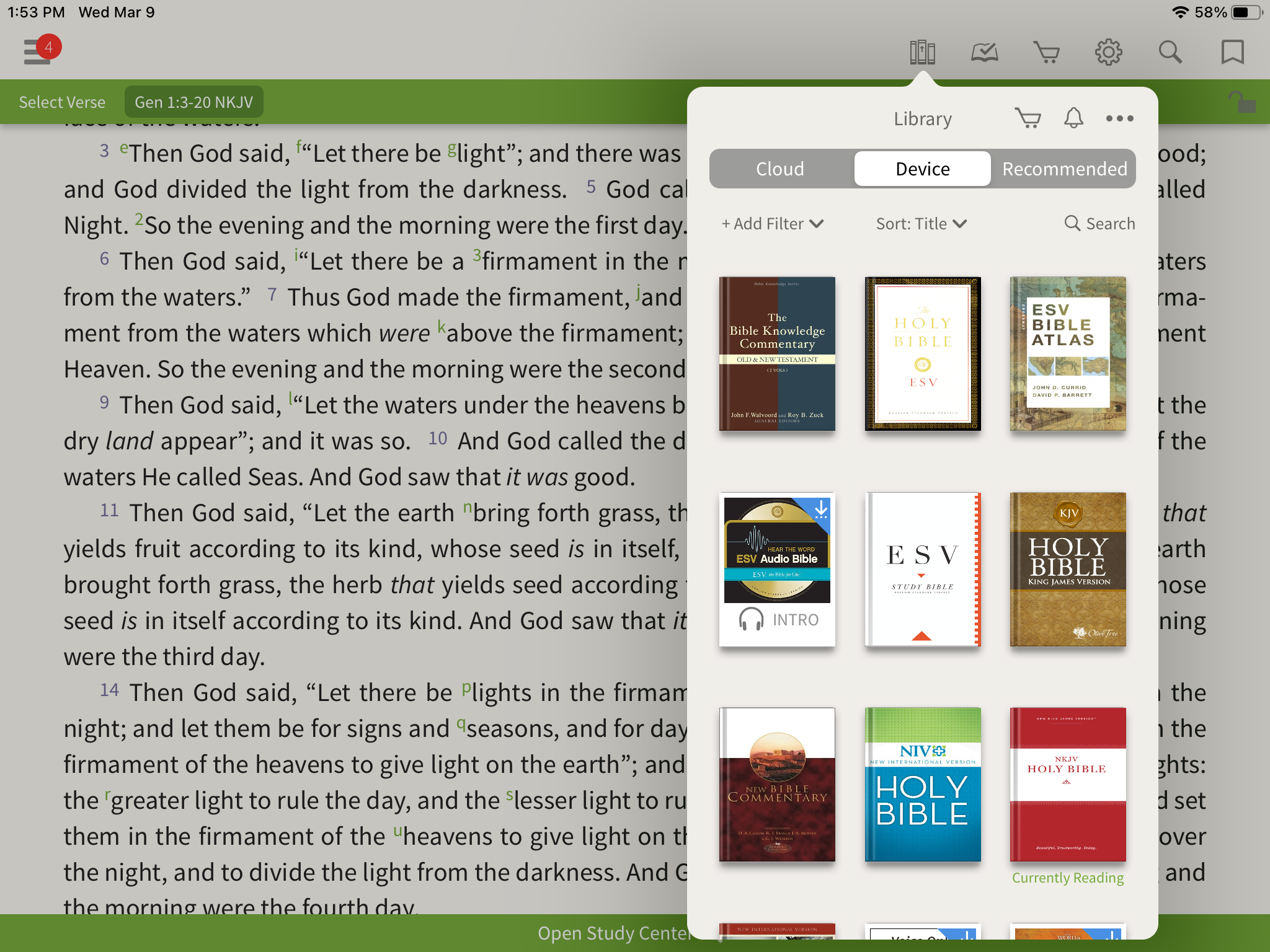Image resolution: width=1270 pixels, height=952 pixels.
Task: Open the three-dot more options menu
Action: tap(1119, 118)
